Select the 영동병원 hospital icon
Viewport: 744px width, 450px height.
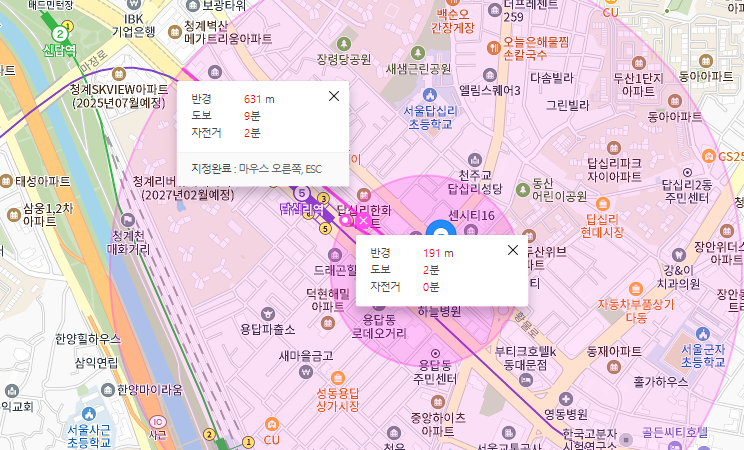[x=565, y=399]
